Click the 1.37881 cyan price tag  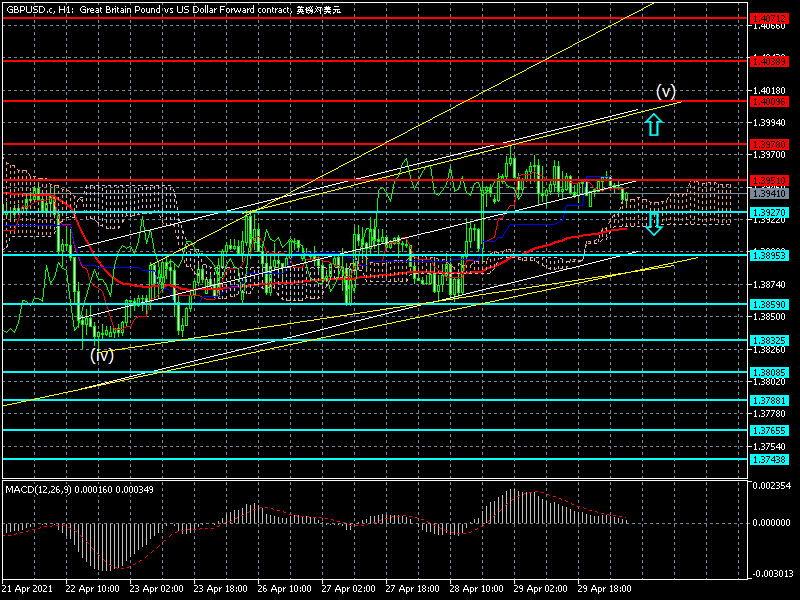tap(769, 401)
